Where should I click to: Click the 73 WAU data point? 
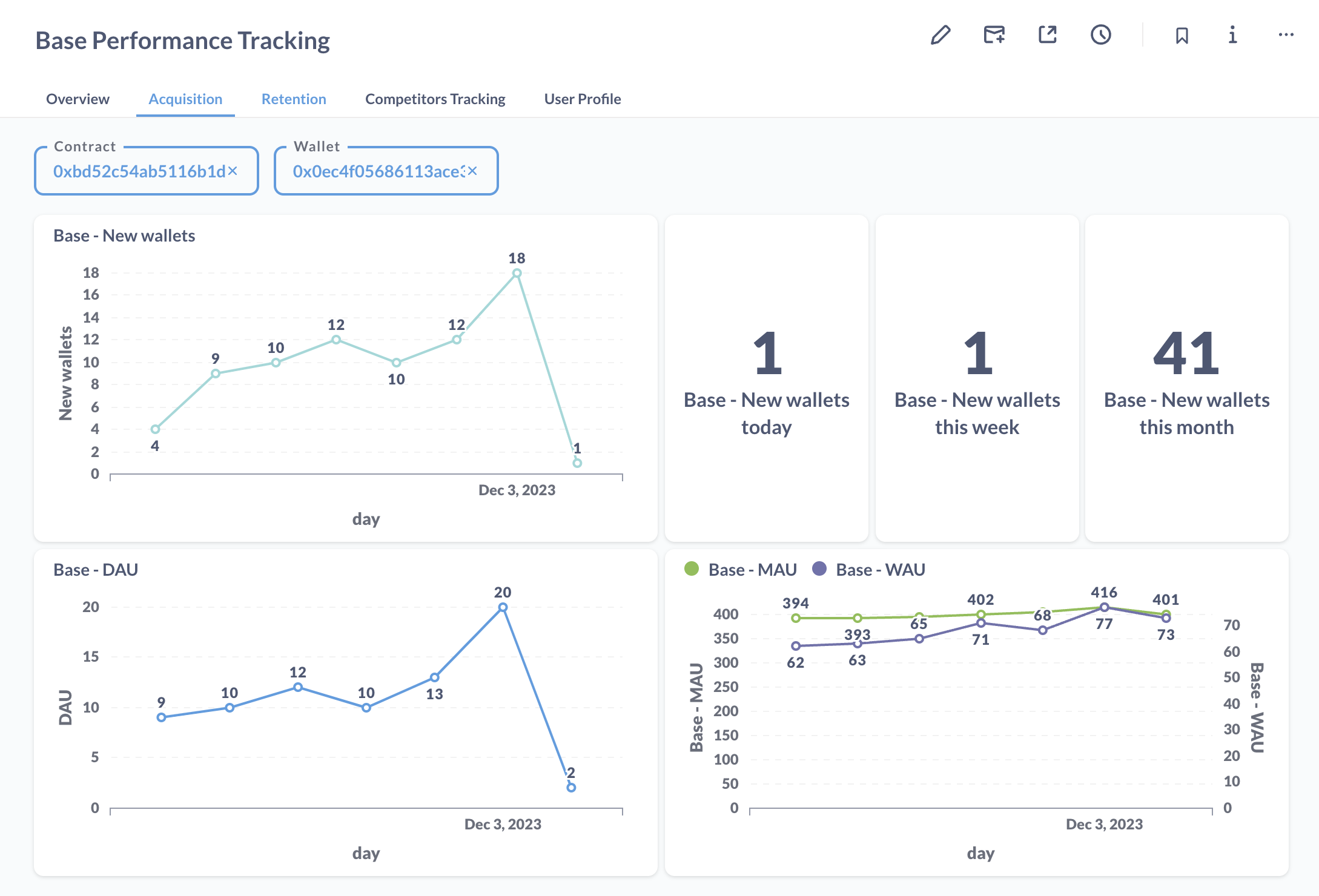pos(1166,618)
